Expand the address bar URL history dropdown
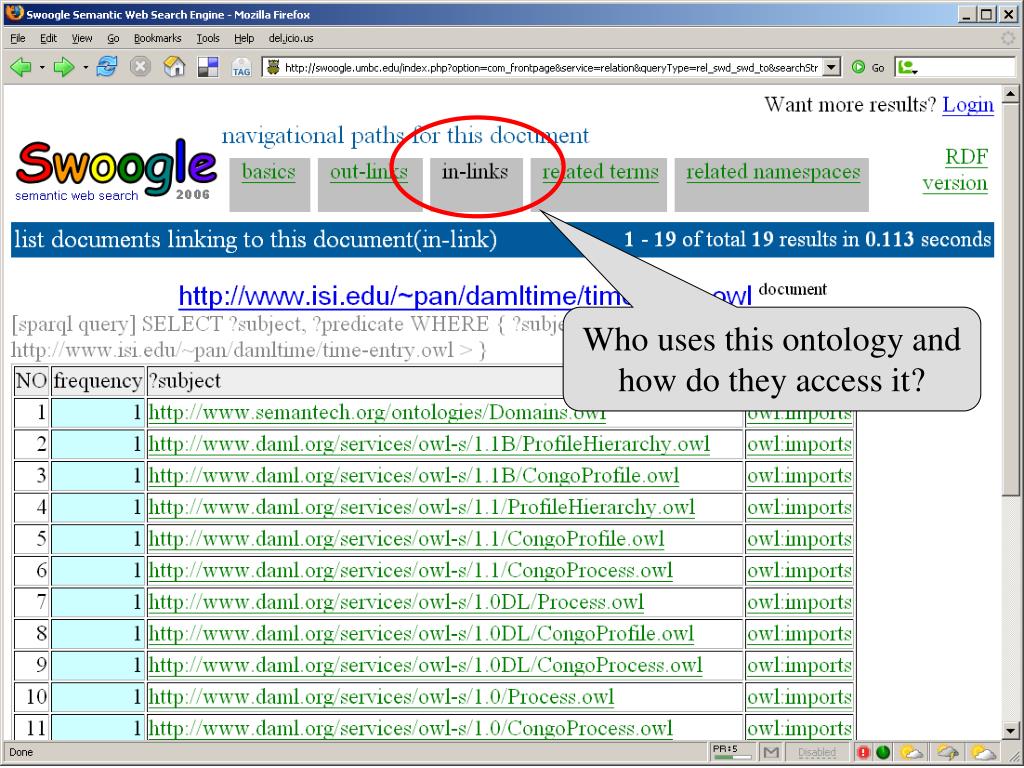The height and width of the screenshot is (768, 1024). tap(831, 67)
